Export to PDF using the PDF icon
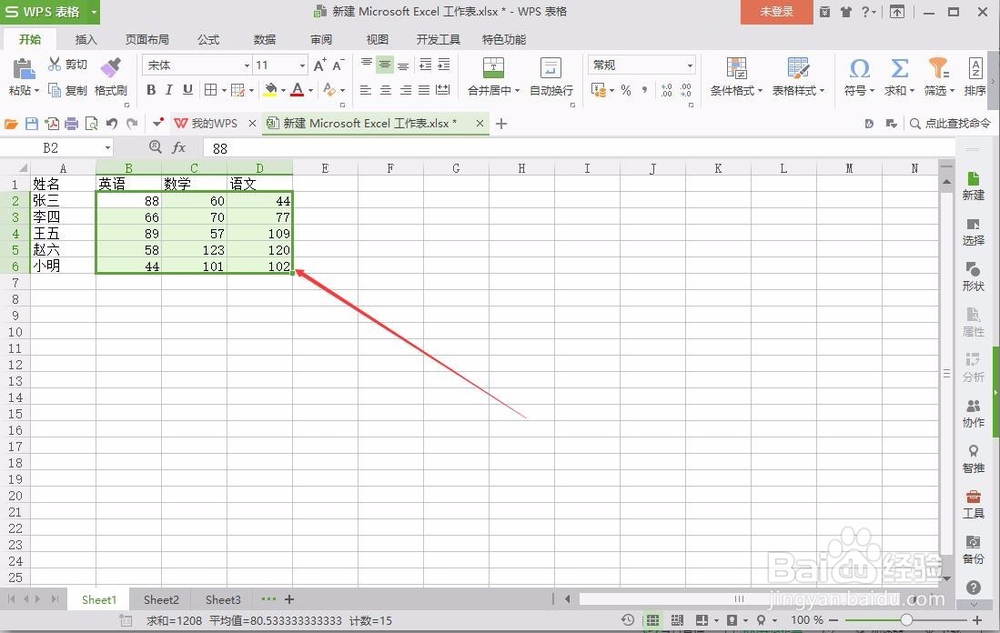 (x=52, y=124)
